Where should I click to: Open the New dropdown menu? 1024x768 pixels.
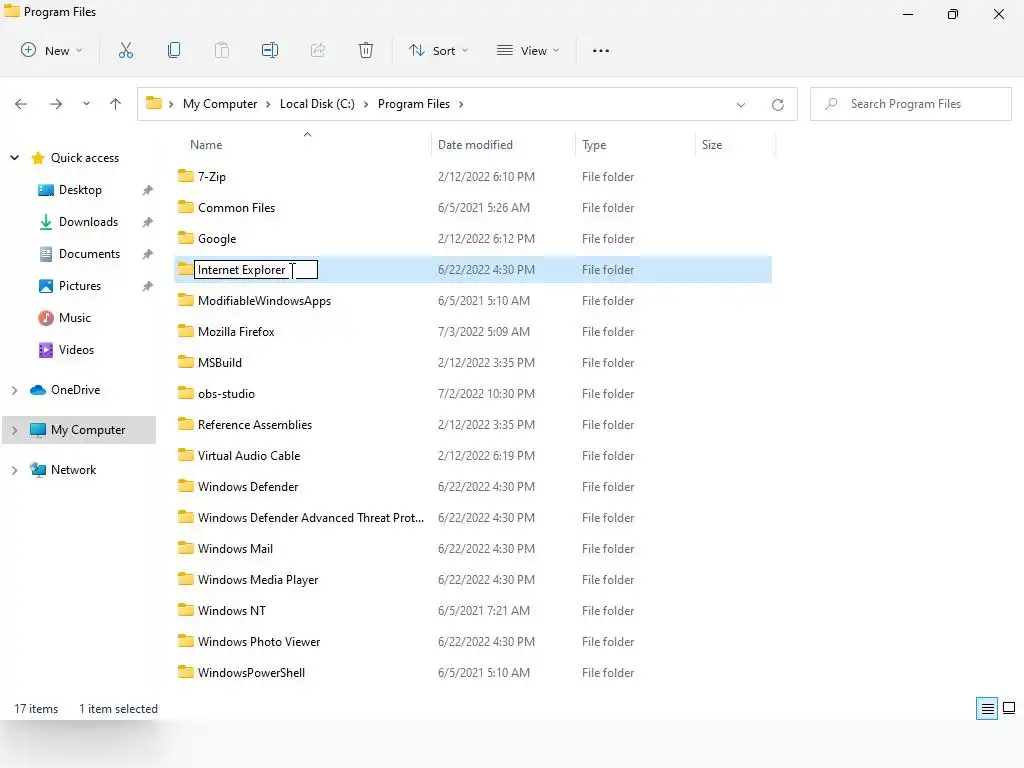point(52,50)
